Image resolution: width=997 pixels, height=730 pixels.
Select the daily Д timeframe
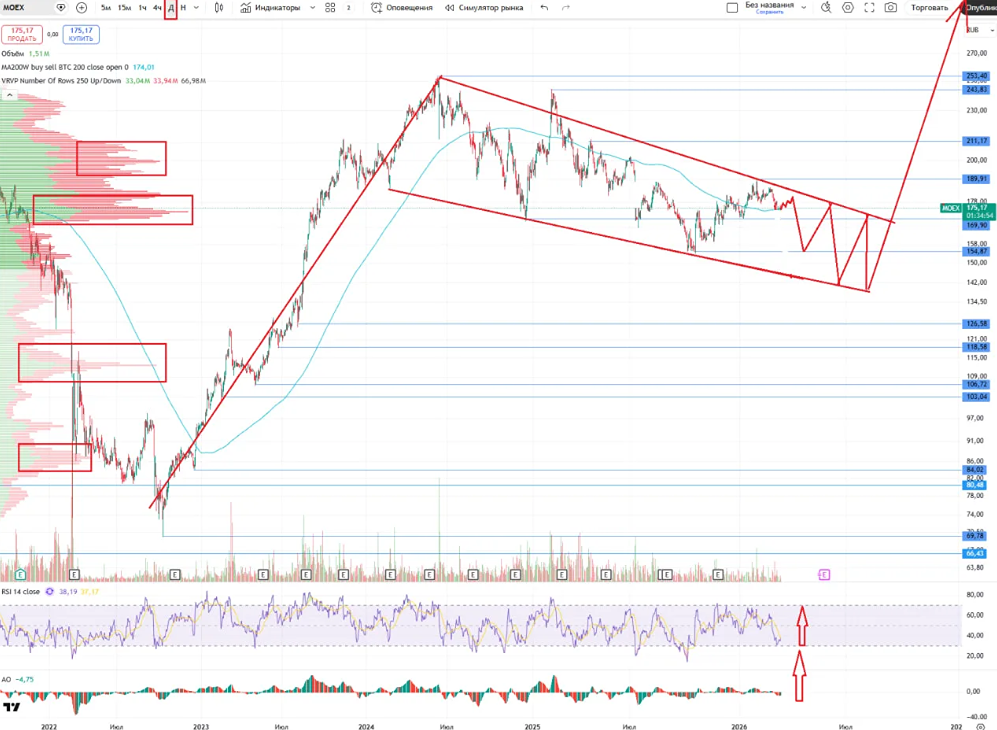170,8
